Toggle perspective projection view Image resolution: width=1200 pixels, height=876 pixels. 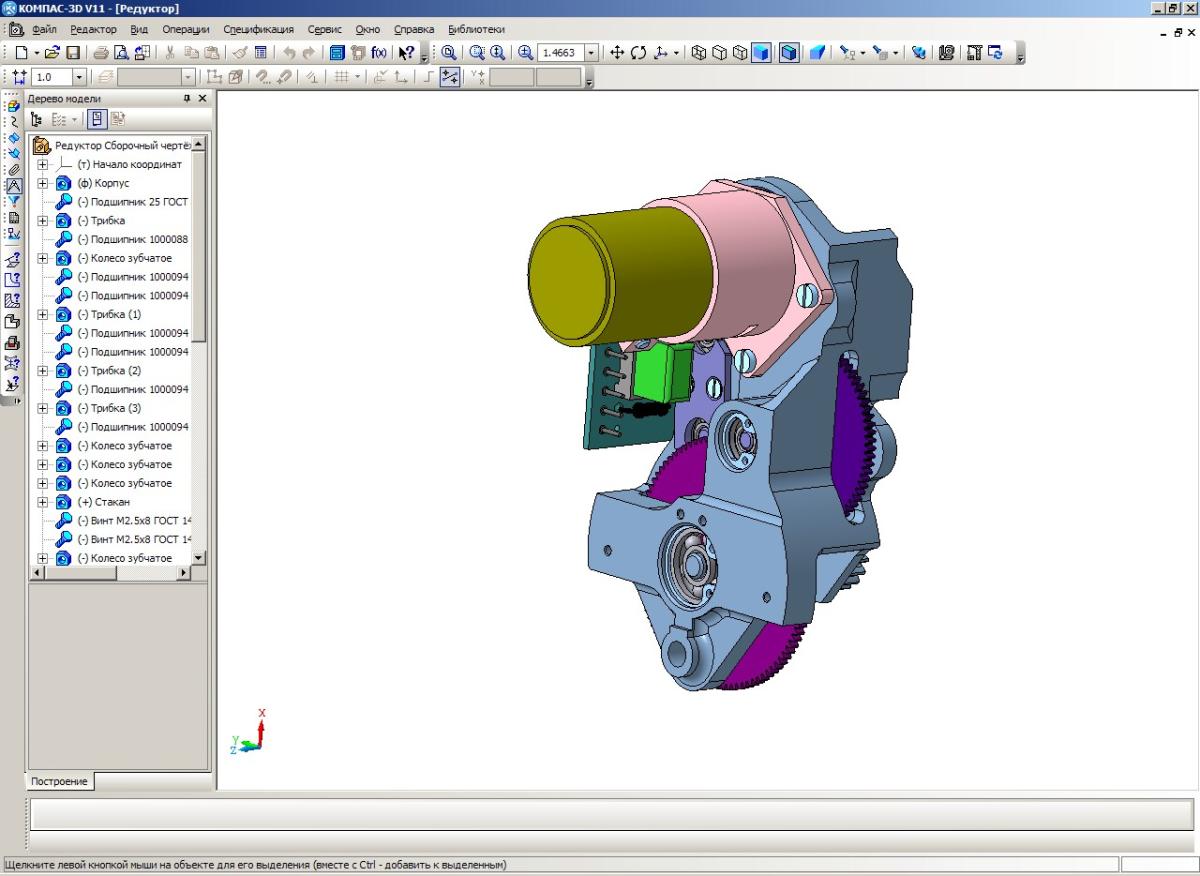pos(817,53)
